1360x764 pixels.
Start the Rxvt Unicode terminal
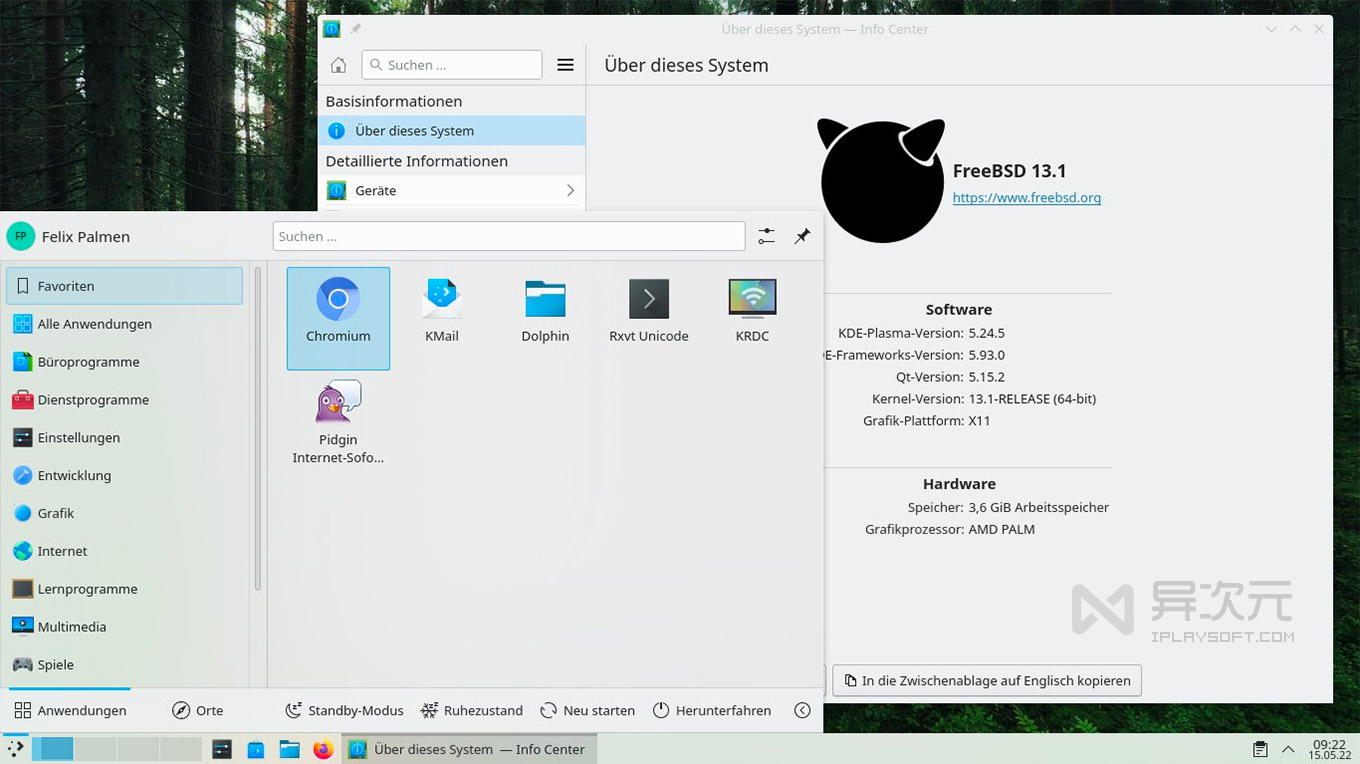(649, 311)
